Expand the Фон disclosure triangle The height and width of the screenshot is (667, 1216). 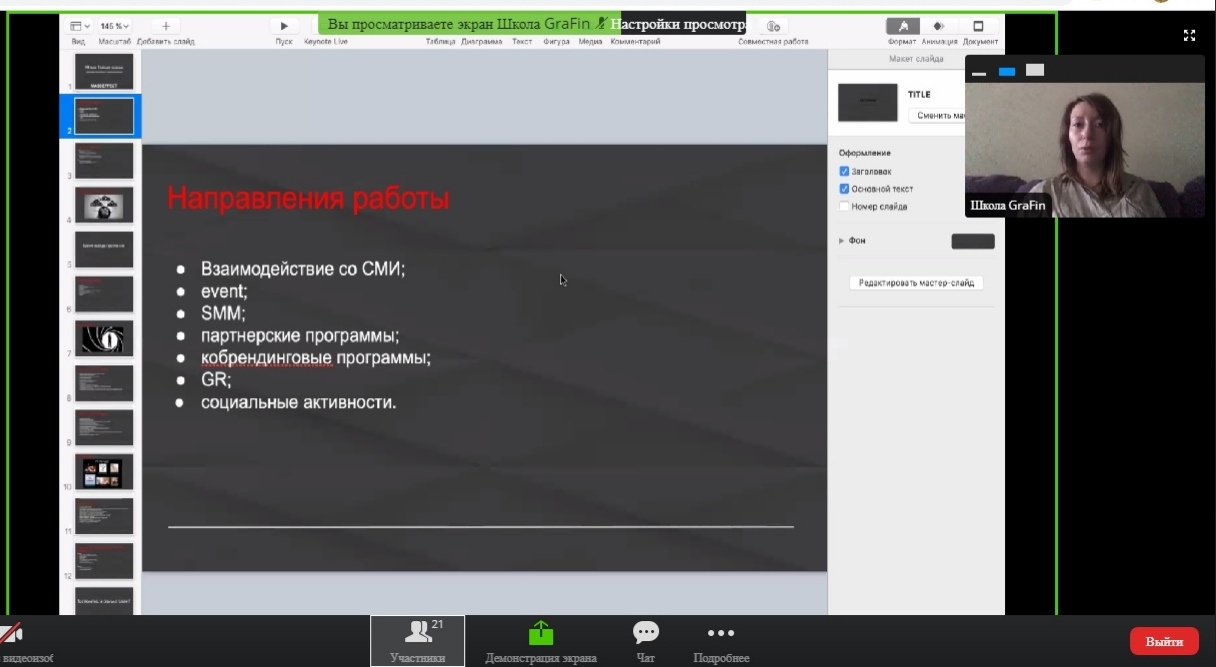[842, 241]
